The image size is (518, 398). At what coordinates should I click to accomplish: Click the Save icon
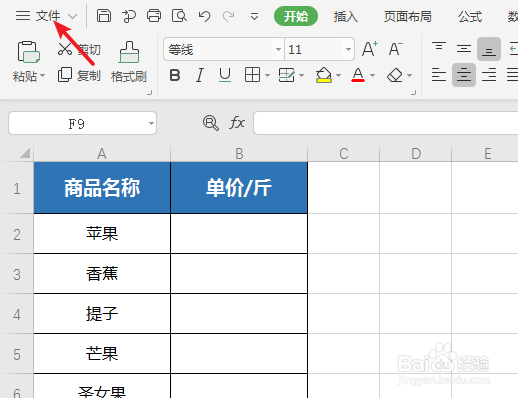(104, 16)
